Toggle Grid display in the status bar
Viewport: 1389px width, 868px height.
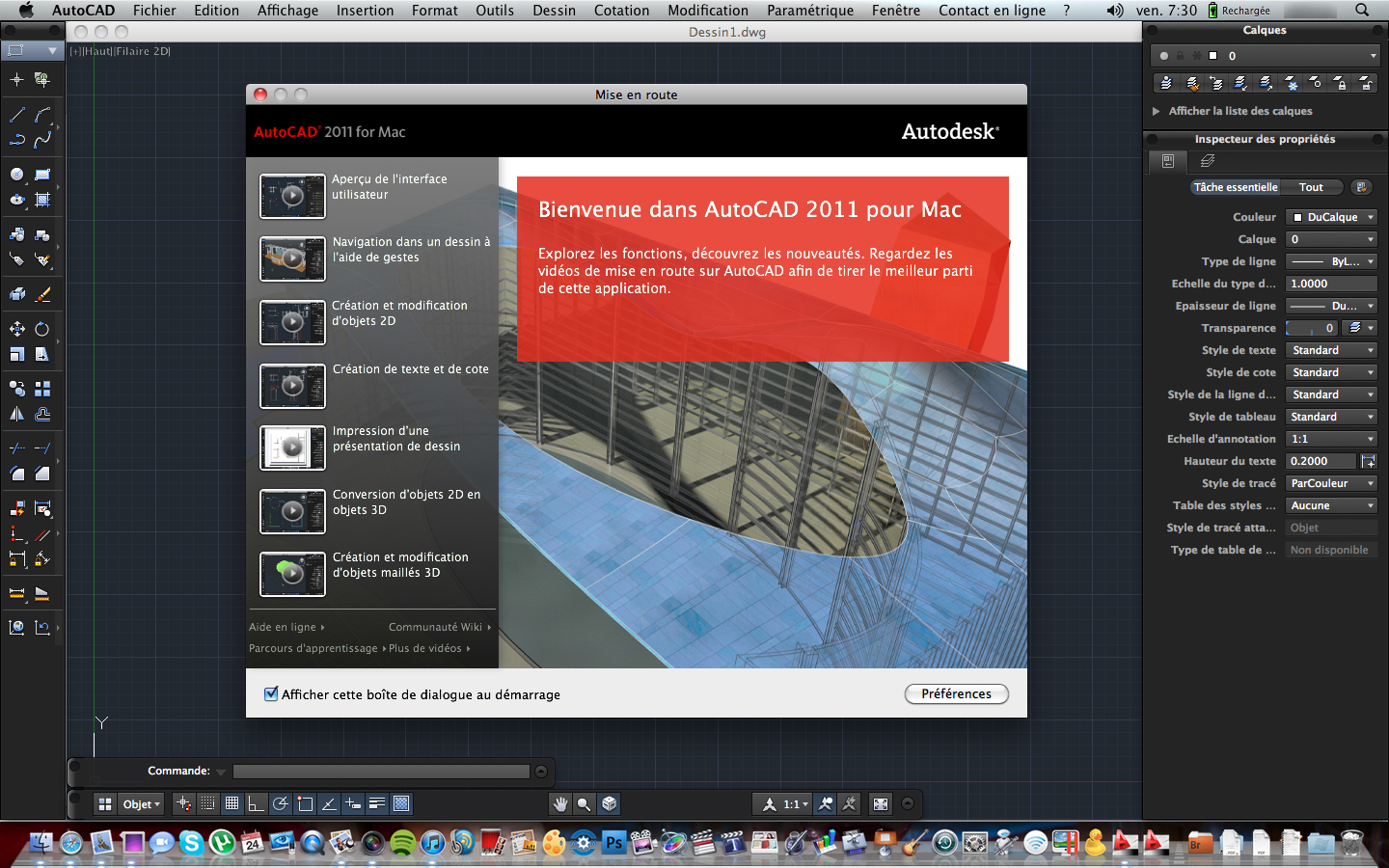232,803
